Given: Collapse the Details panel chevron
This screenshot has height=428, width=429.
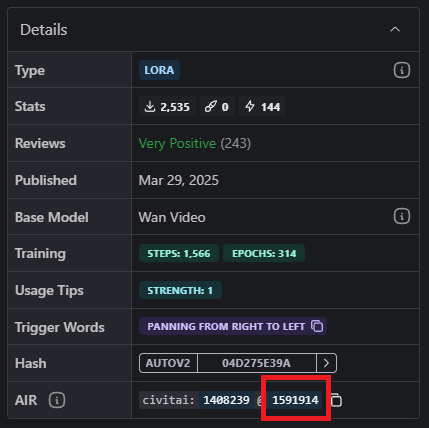Looking at the screenshot, I should [x=395, y=30].
